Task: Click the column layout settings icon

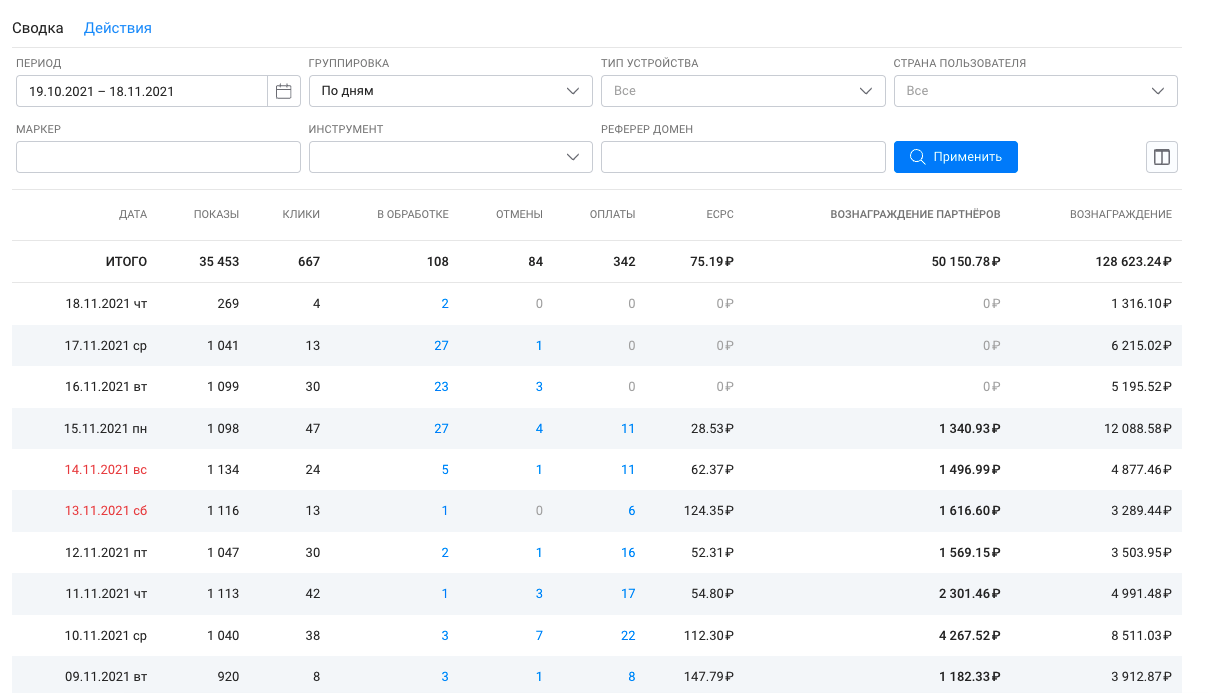Action: coord(1161,157)
